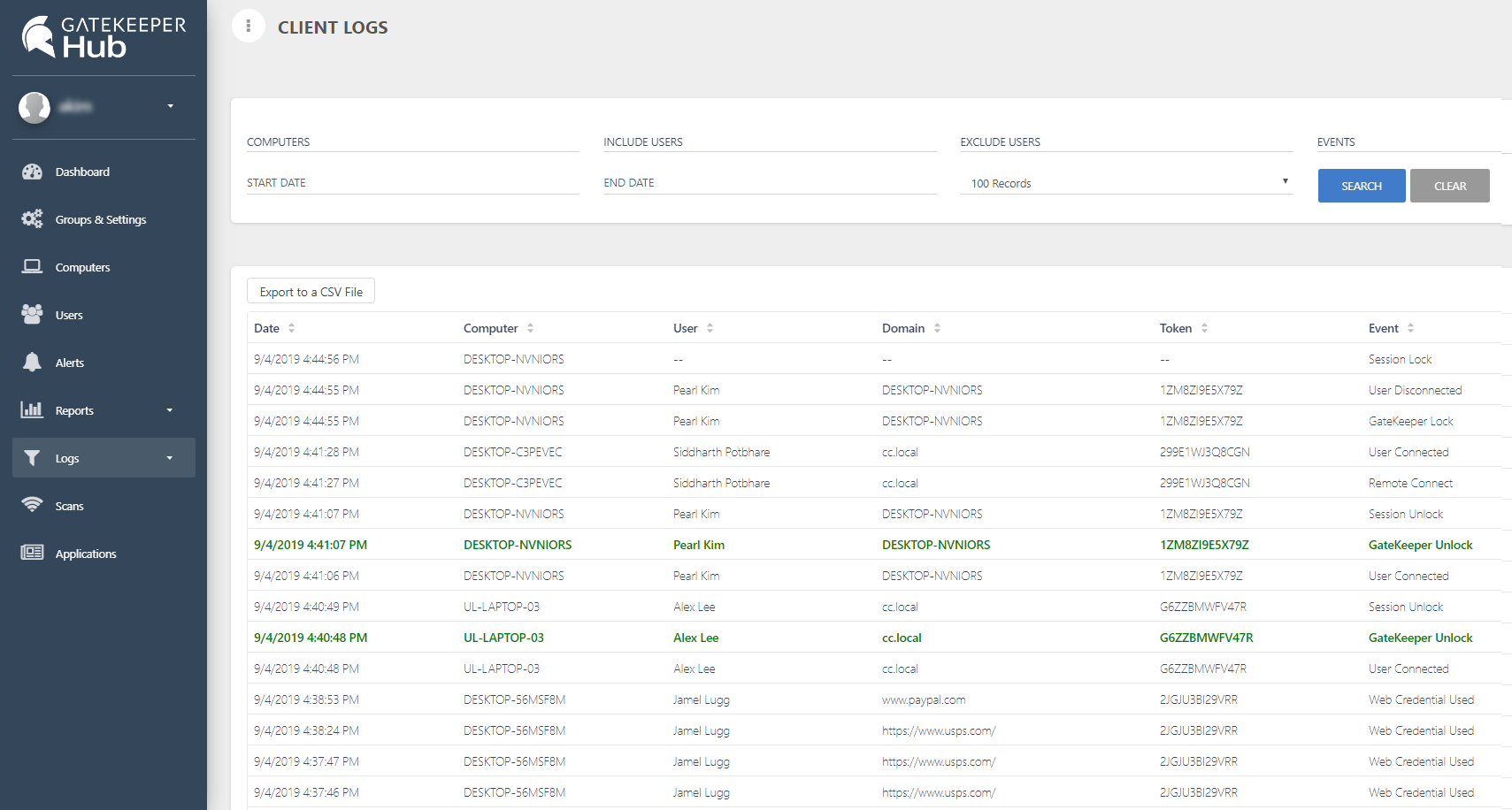The width and height of the screenshot is (1512, 810).
Task: Click the Scans wifi icon
Action: pos(32,506)
